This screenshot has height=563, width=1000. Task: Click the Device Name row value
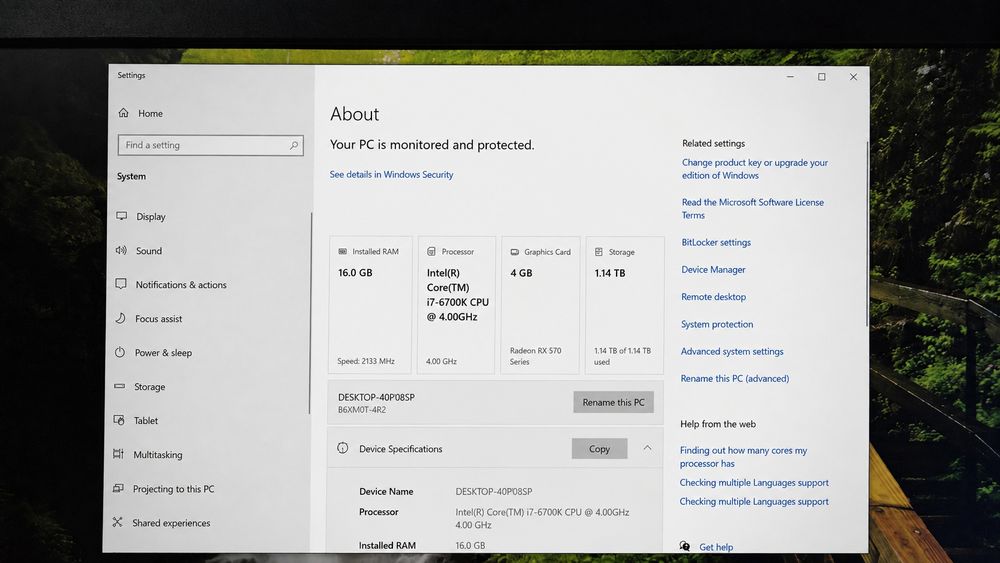click(494, 492)
